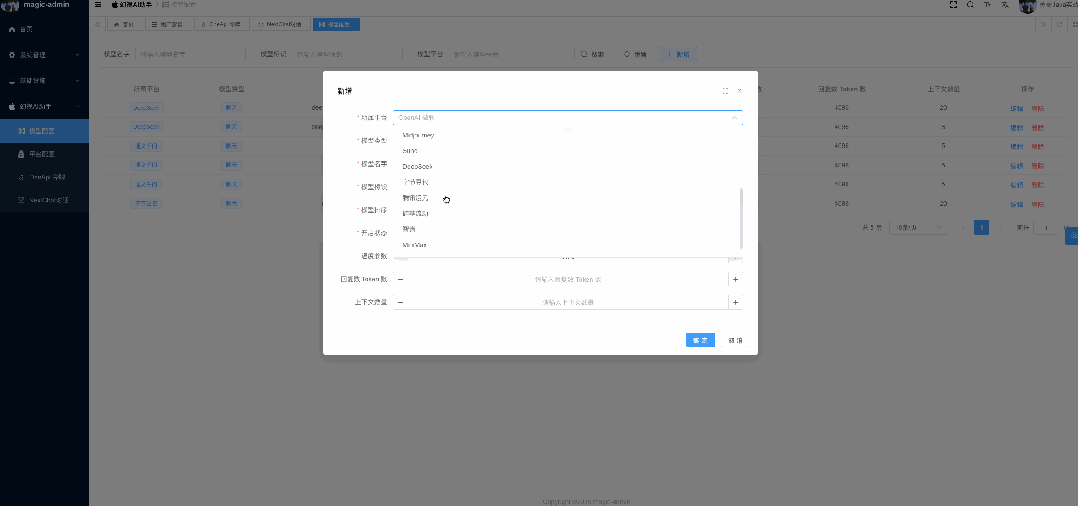
Task: Focus the 回复数 Token 数 input field
Action: (568, 279)
